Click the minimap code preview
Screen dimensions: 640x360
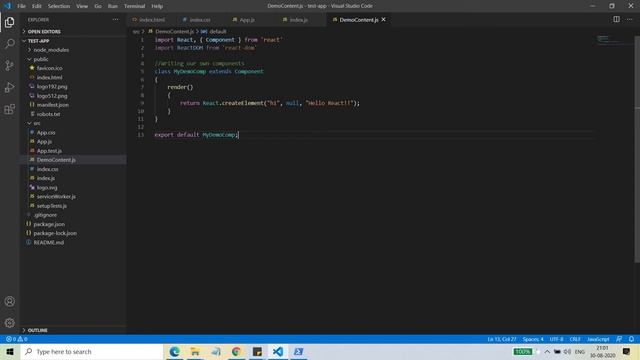[608, 40]
